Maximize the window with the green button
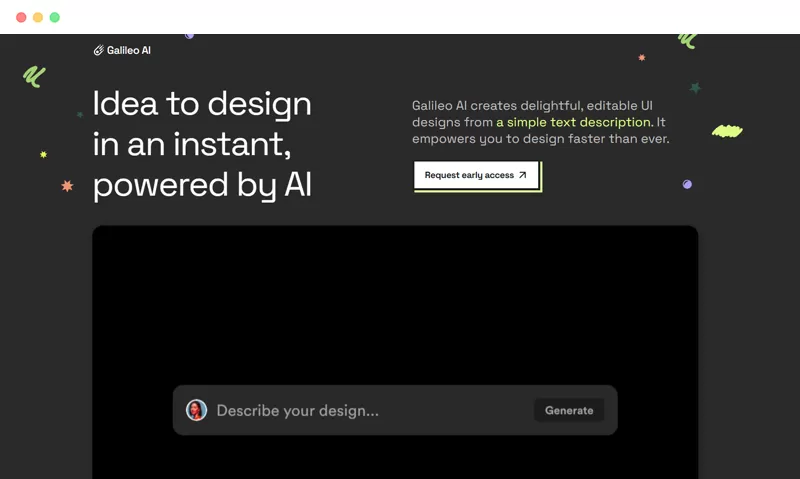 pyautogui.click(x=55, y=17)
